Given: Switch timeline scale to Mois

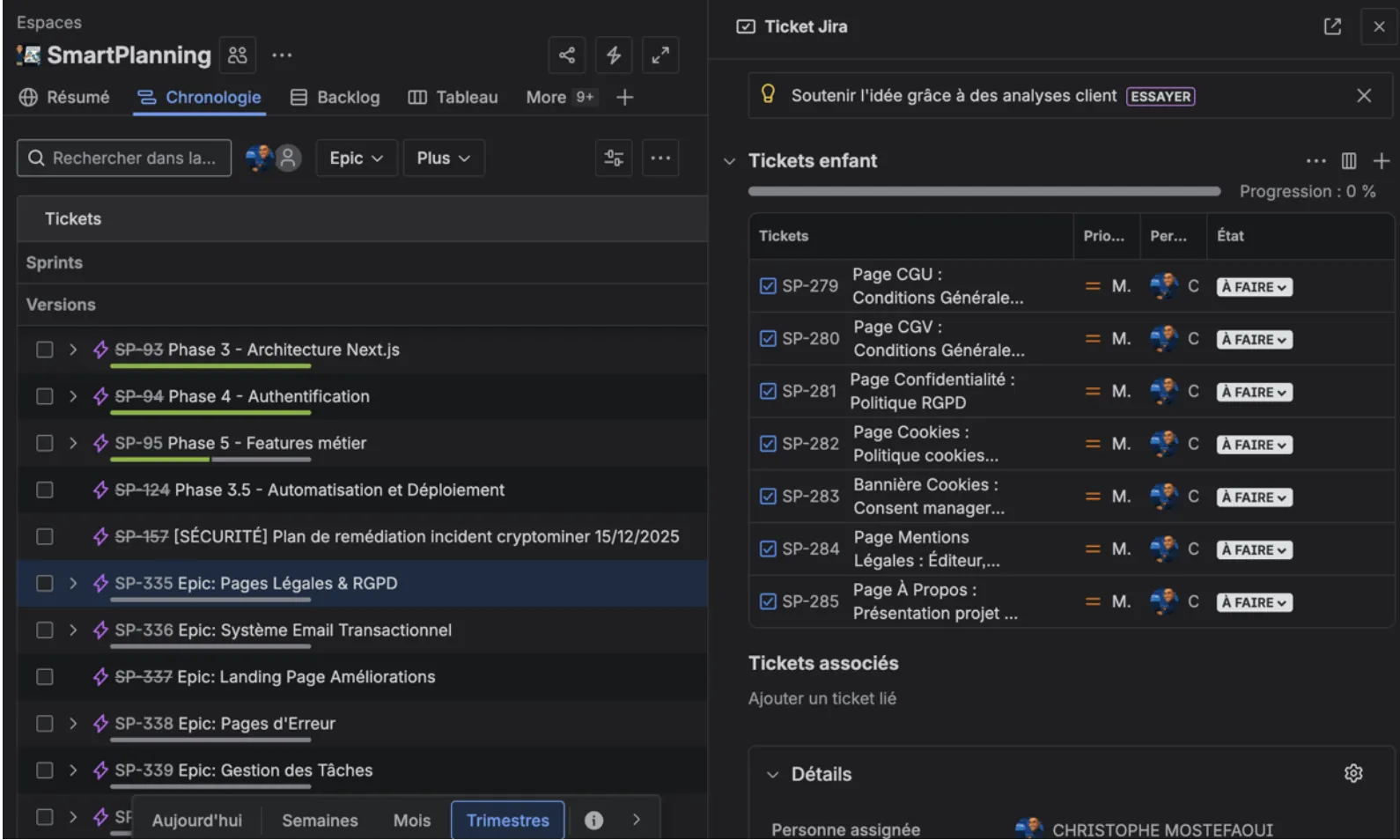Looking at the screenshot, I should 412,821.
